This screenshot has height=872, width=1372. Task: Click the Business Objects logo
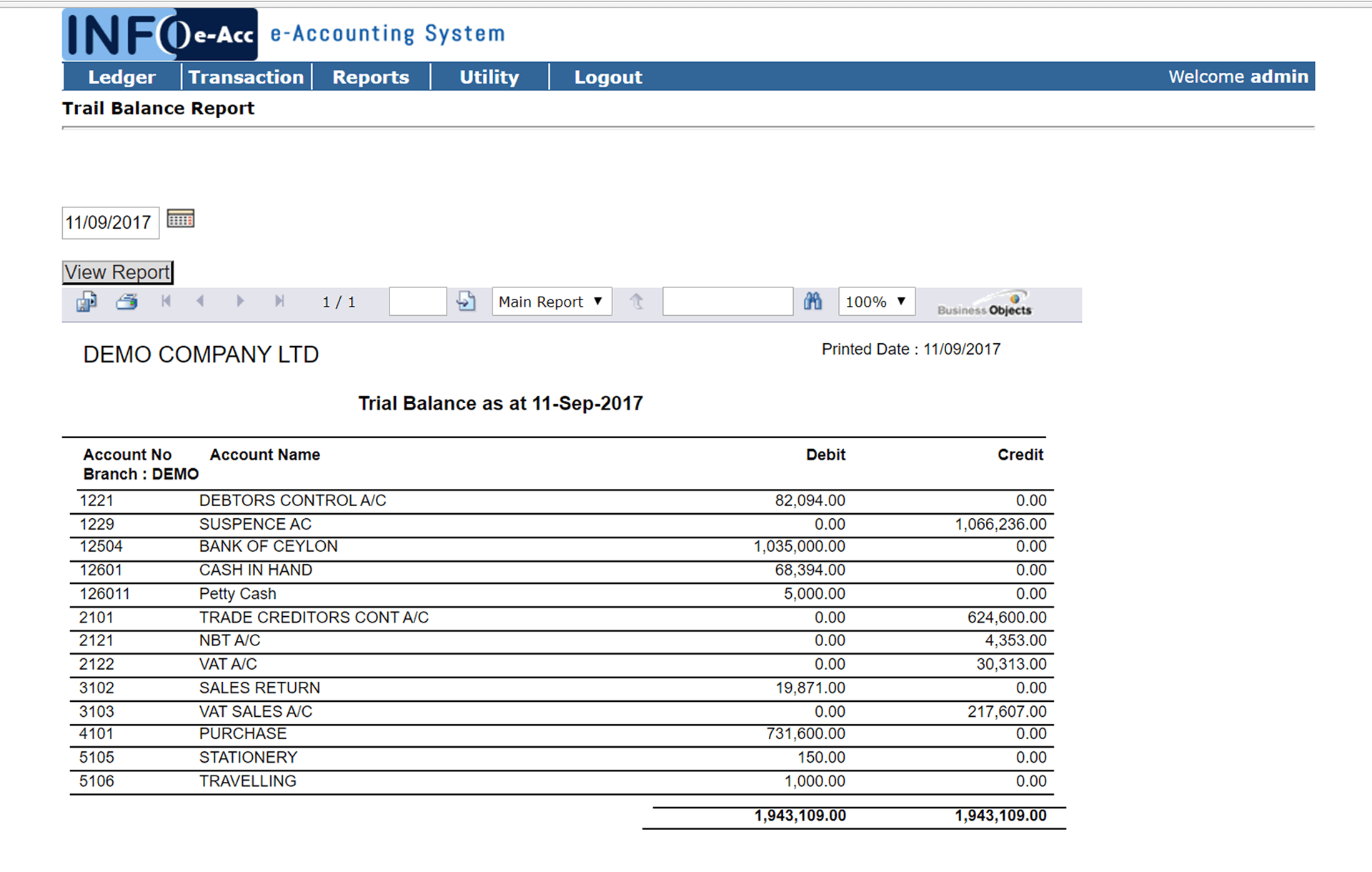pyautogui.click(x=984, y=304)
